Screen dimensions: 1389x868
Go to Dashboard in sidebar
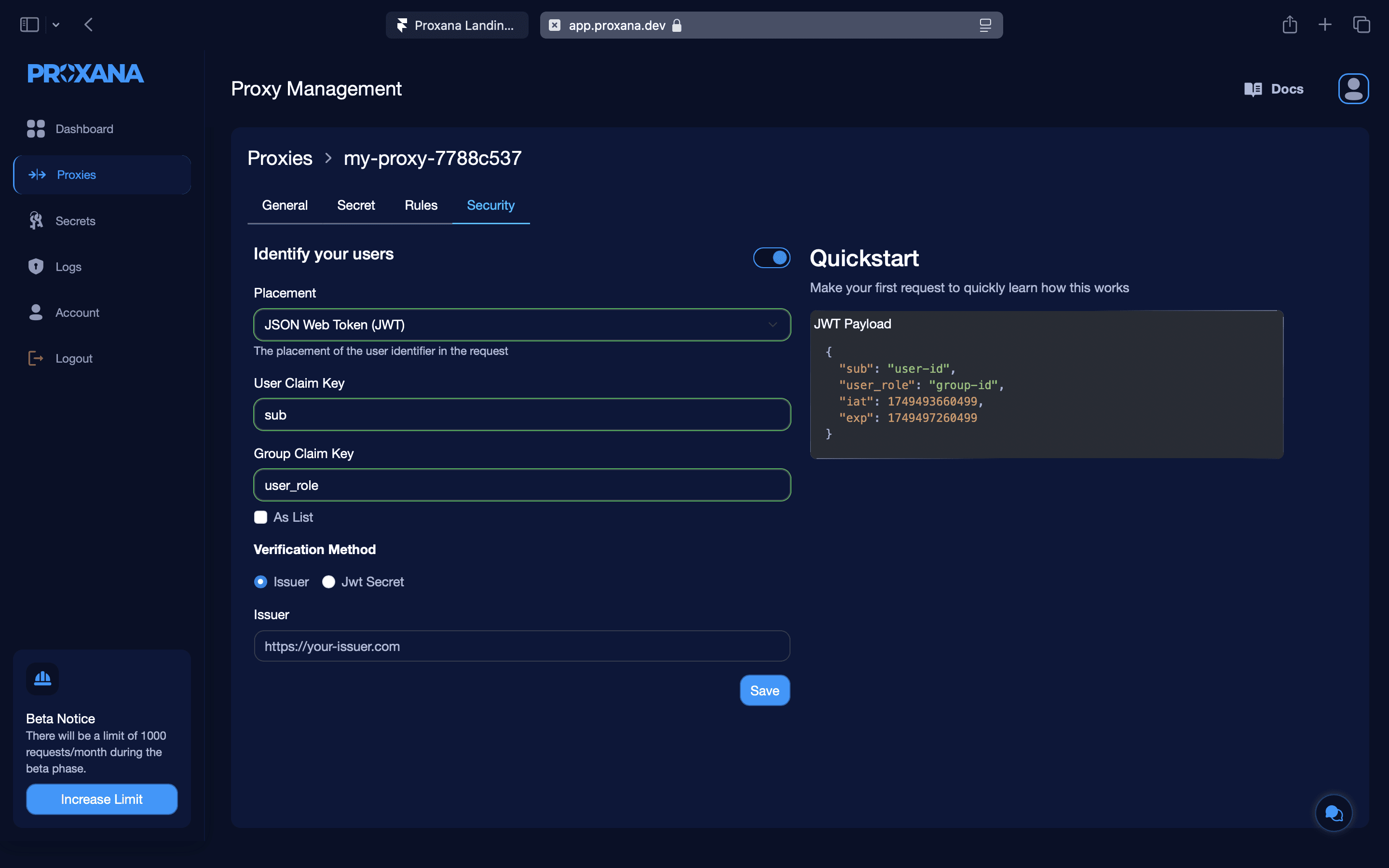pyautogui.click(x=102, y=129)
